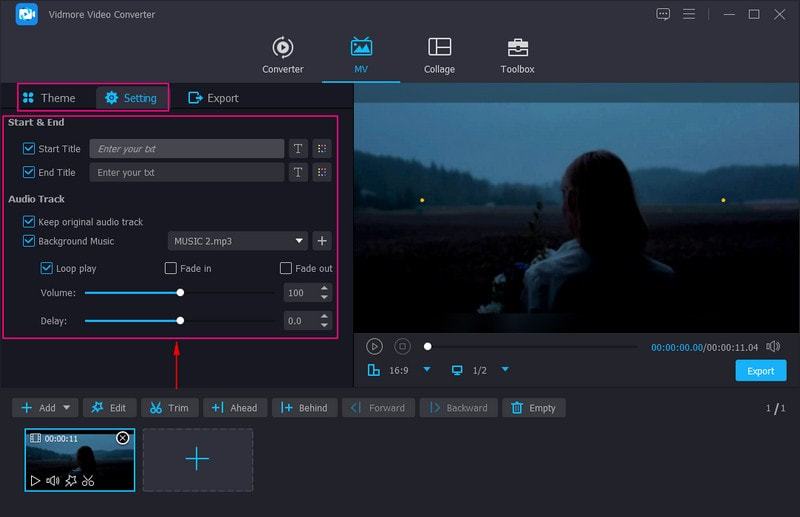Click the plus icon to add background music

(322, 241)
